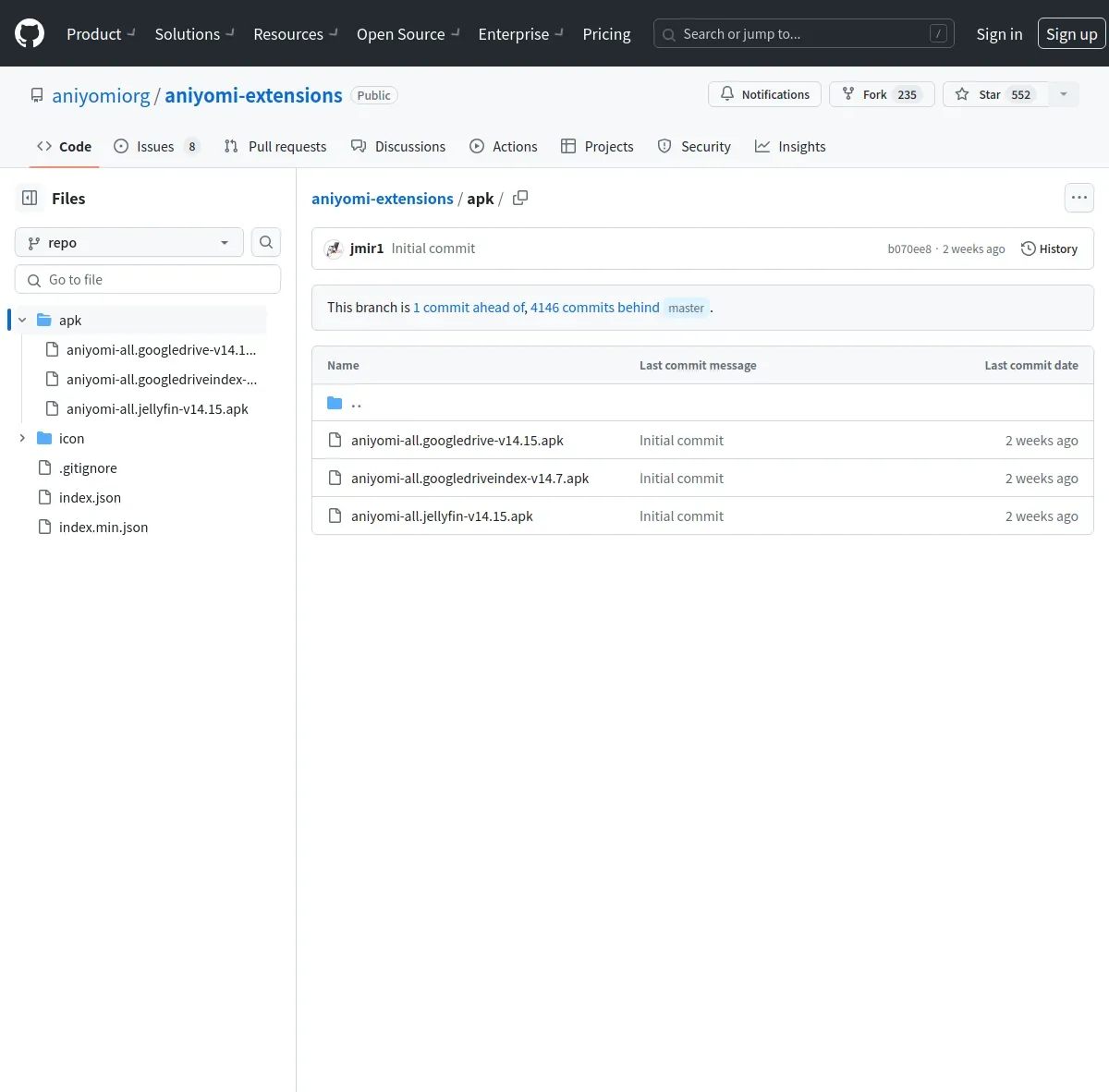Click the file icon for jellyfin-v14.15.apk row
Viewport: 1109px width, 1092px height.
[335, 516]
